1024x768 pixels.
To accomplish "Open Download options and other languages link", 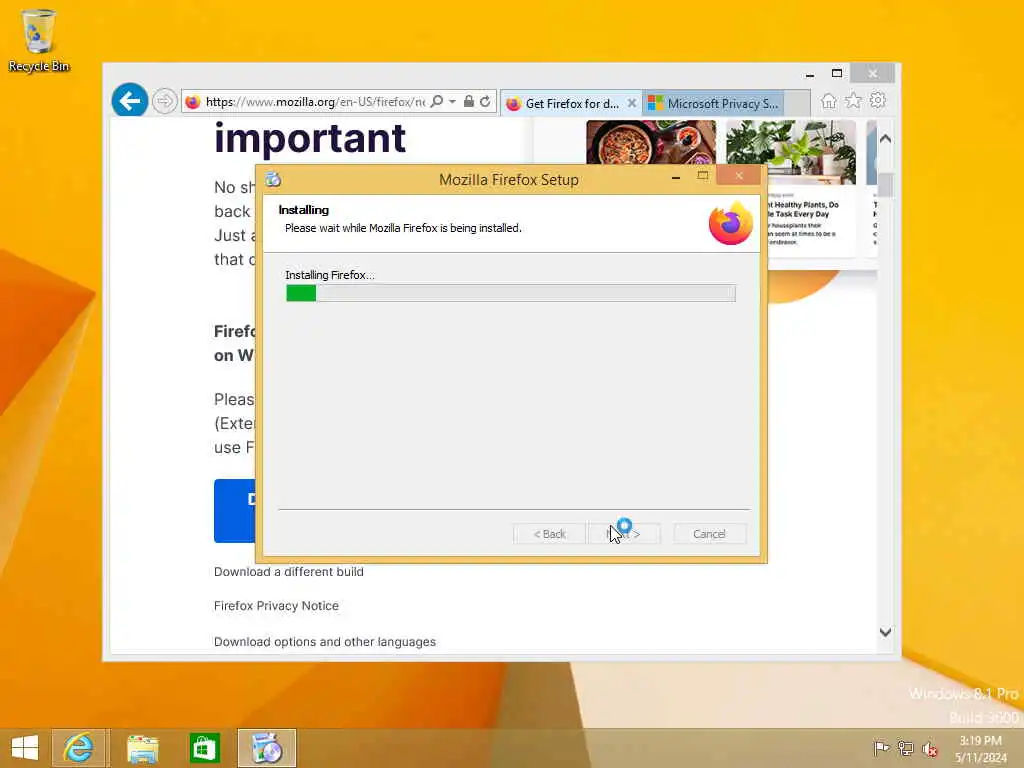I will coord(325,641).
